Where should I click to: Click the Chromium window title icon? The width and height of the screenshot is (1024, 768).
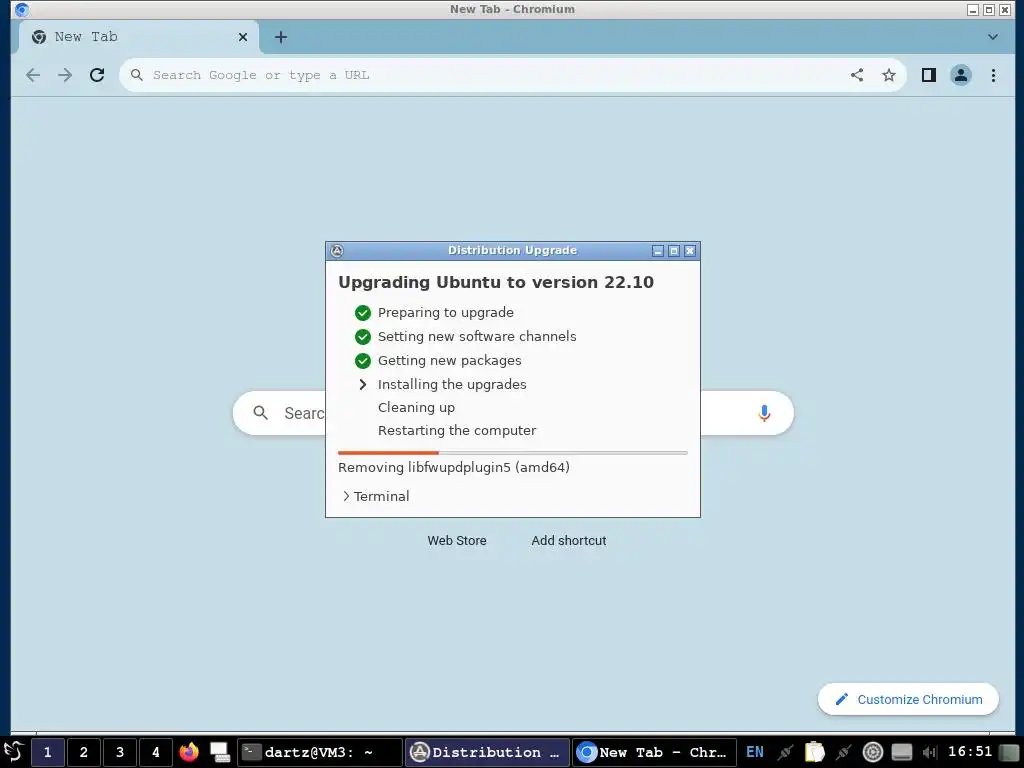pyautogui.click(x=22, y=10)
